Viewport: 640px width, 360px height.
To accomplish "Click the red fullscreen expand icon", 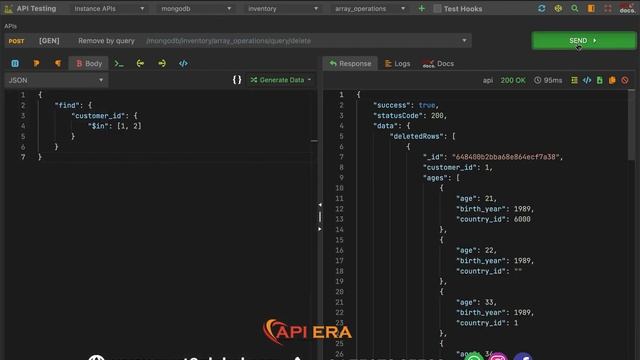I will tap(608, 8).
